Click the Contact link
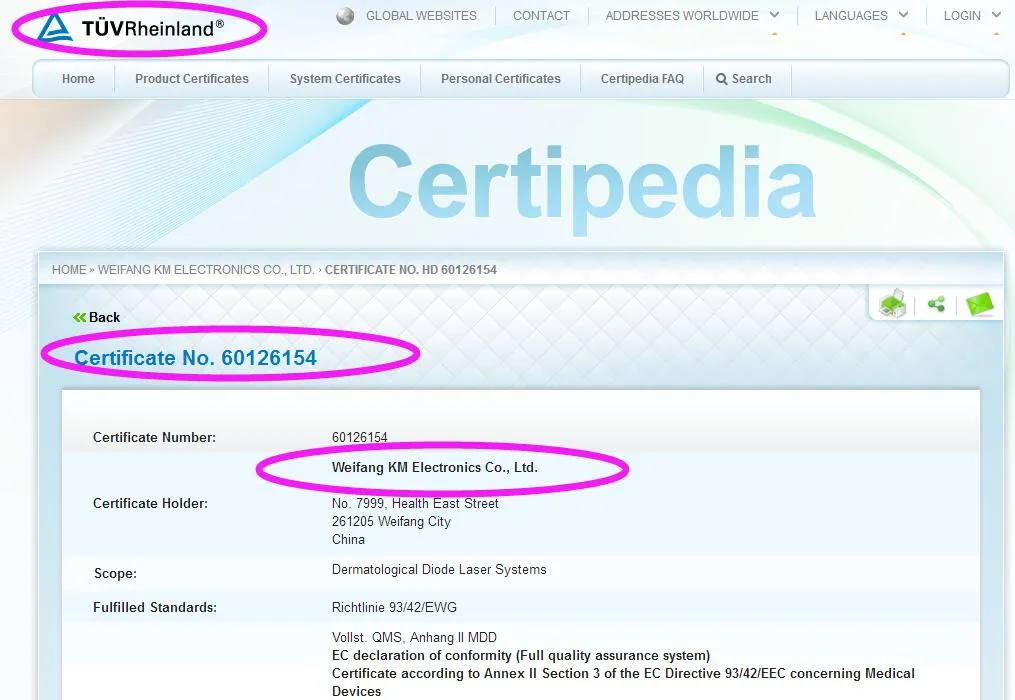The image size is (1015, 700). [x=541, y=16]
